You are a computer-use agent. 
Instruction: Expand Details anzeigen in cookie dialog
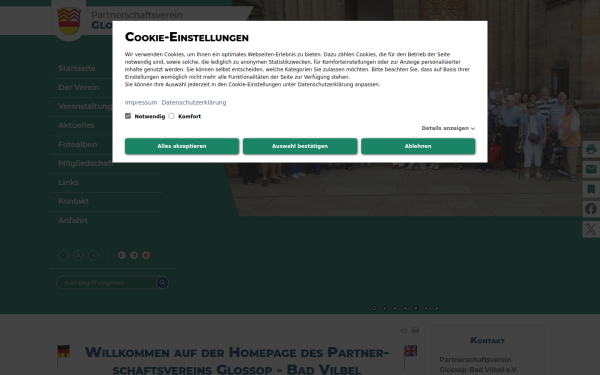click(x=448, y=128)
